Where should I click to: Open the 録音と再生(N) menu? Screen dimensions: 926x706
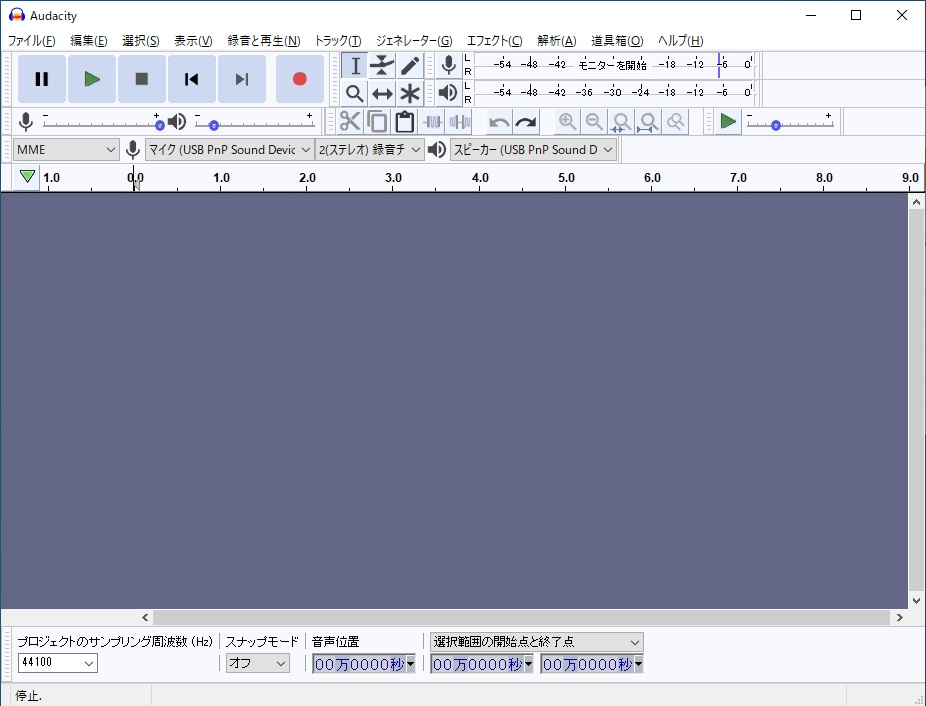(x=263, y=41)
